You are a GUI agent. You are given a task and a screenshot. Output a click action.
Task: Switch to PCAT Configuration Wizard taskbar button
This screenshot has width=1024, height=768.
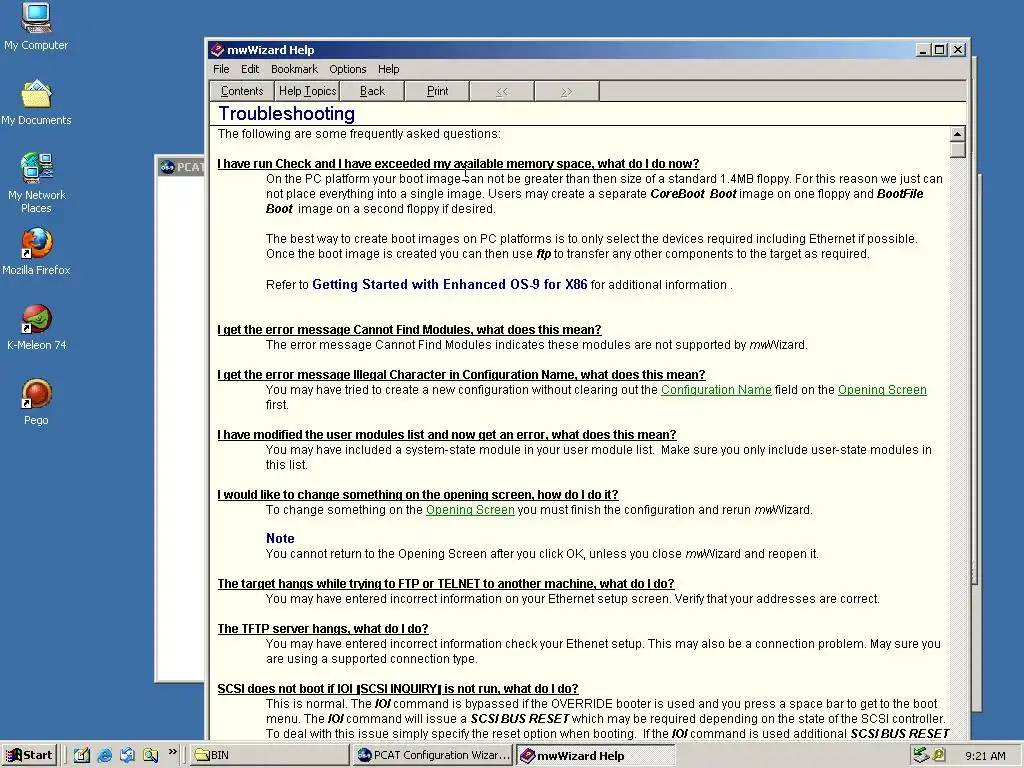tap(434, 755)
